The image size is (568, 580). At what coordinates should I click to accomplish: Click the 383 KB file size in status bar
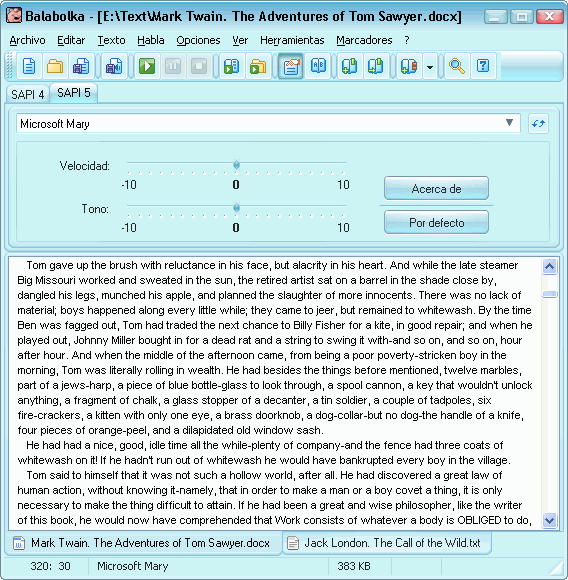click(354, 566)
